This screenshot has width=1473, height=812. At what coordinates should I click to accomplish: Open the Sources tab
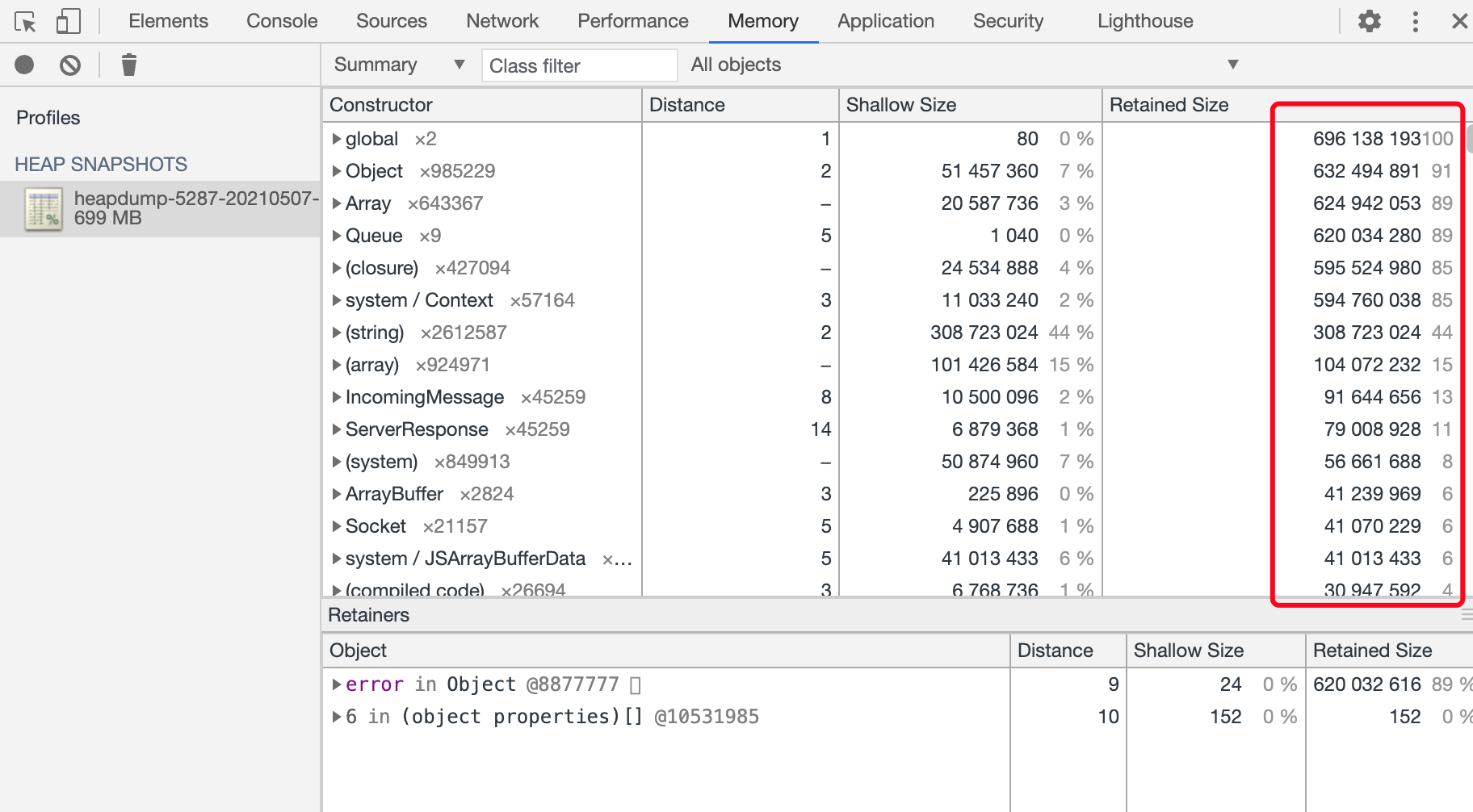pos(392,21)
